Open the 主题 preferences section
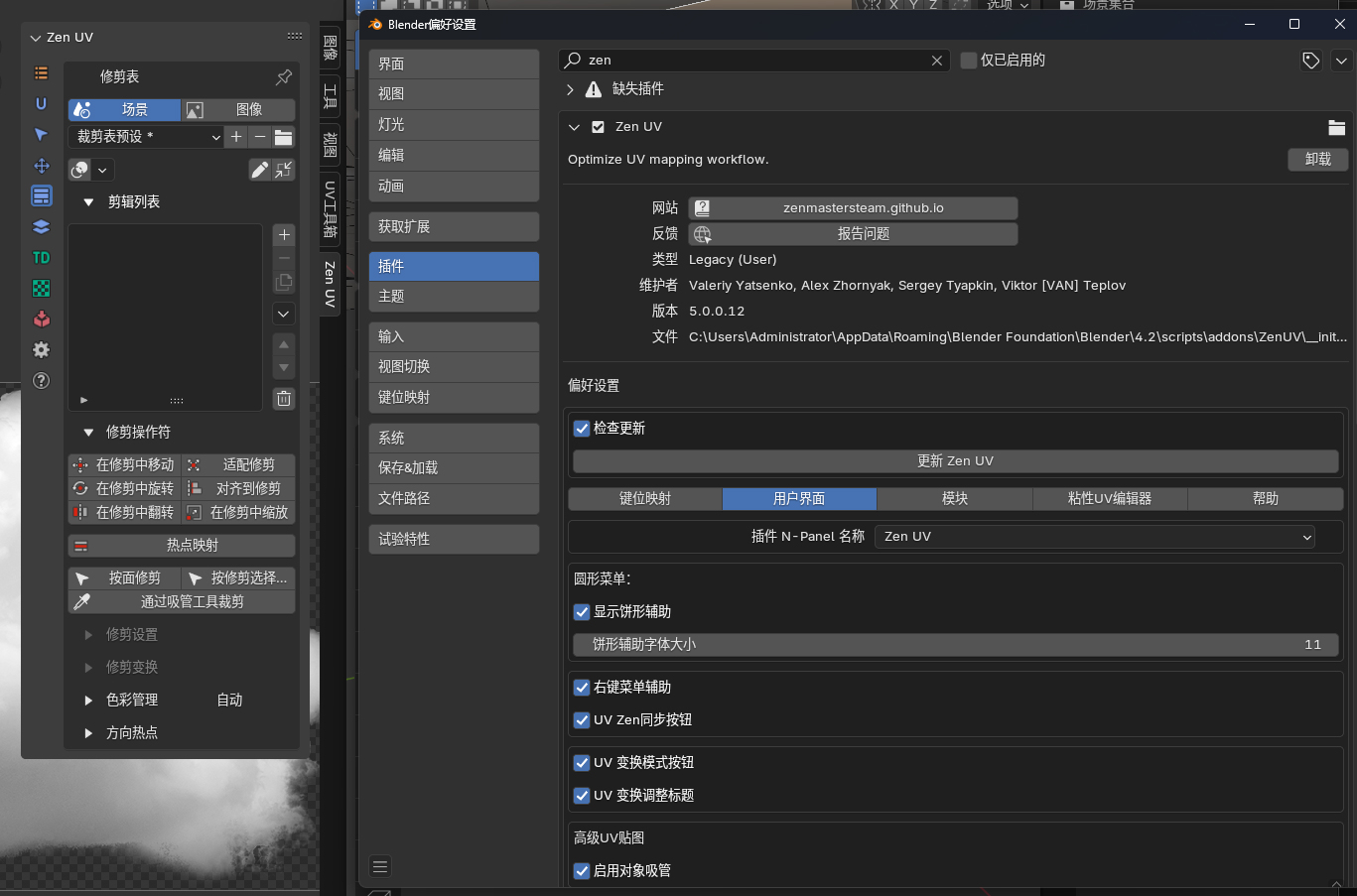 (x=454, y=297)
